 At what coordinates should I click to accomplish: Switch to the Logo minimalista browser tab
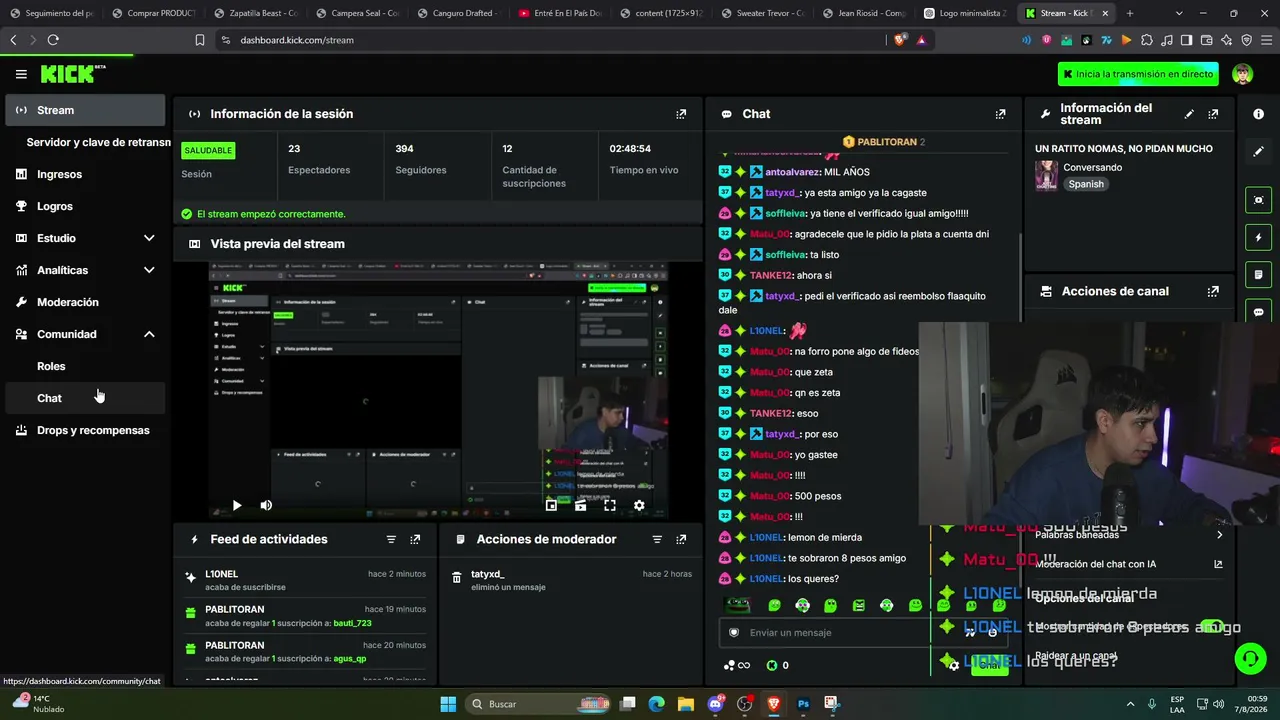pyautogui.click(x=964, y=13)
